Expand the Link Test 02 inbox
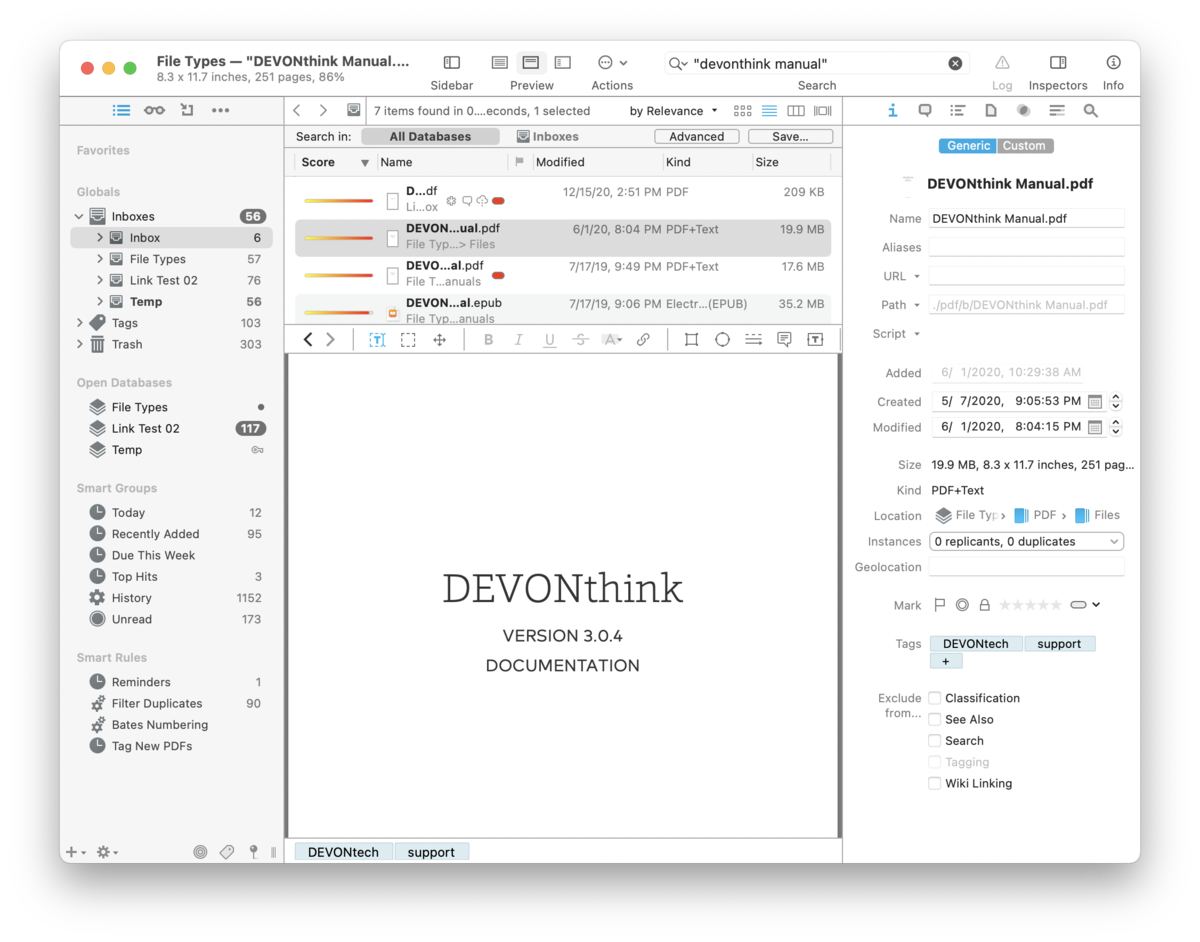The width and height of the screenshot is (1200, 942). [x=100, y=280]
